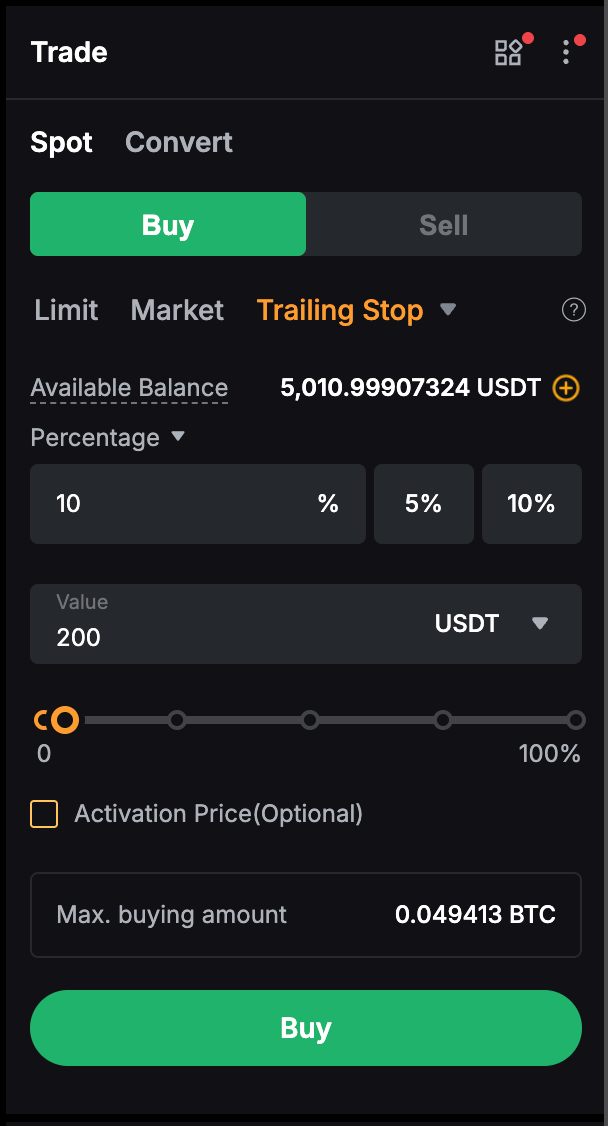608x1126 pixels.
Task: Click the trailing percentage input field
Action: [x=180, y=503]
